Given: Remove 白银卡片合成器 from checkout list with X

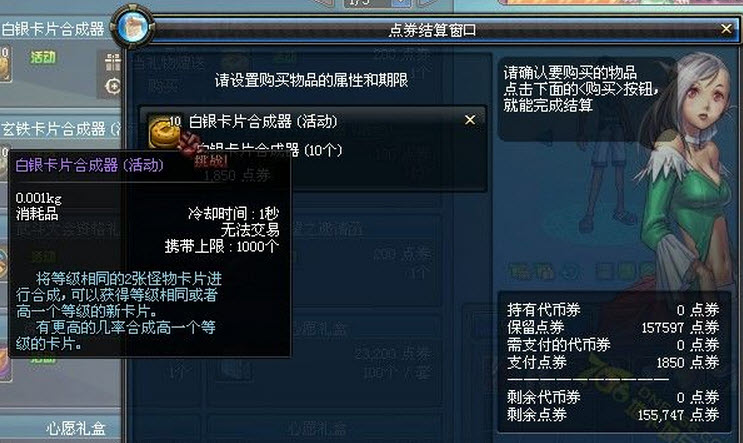Looking at the screenshot, I should pyautogui.click(x=470, y=120).
